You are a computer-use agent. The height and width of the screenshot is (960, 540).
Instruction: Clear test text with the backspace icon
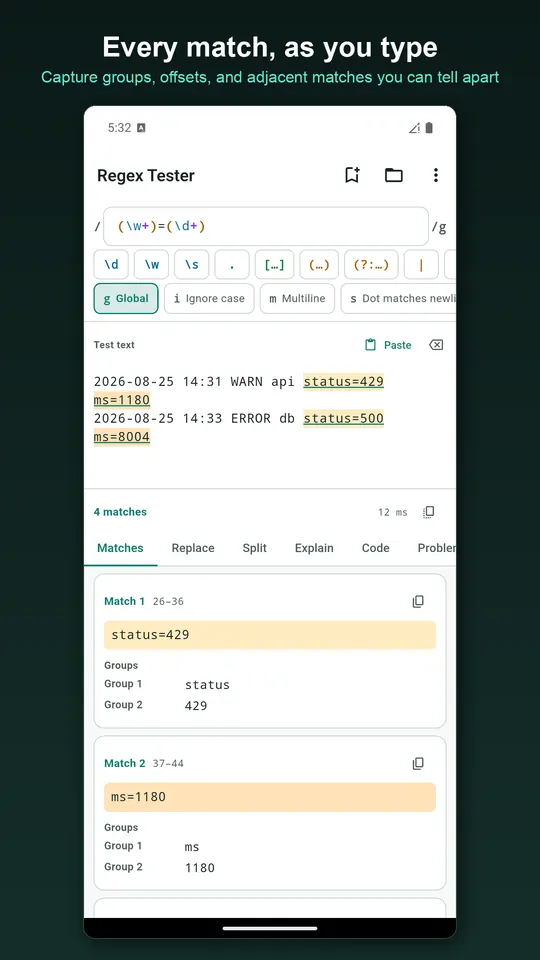pyautogui.click(x=436, y=345)
